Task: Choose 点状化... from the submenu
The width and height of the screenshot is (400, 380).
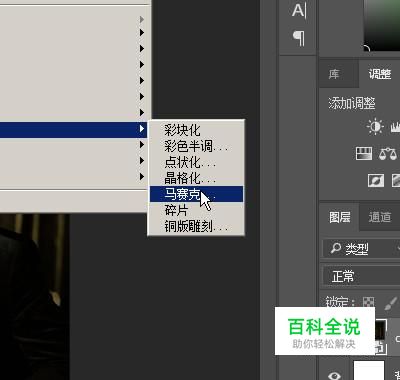Action: pos(196,162)
